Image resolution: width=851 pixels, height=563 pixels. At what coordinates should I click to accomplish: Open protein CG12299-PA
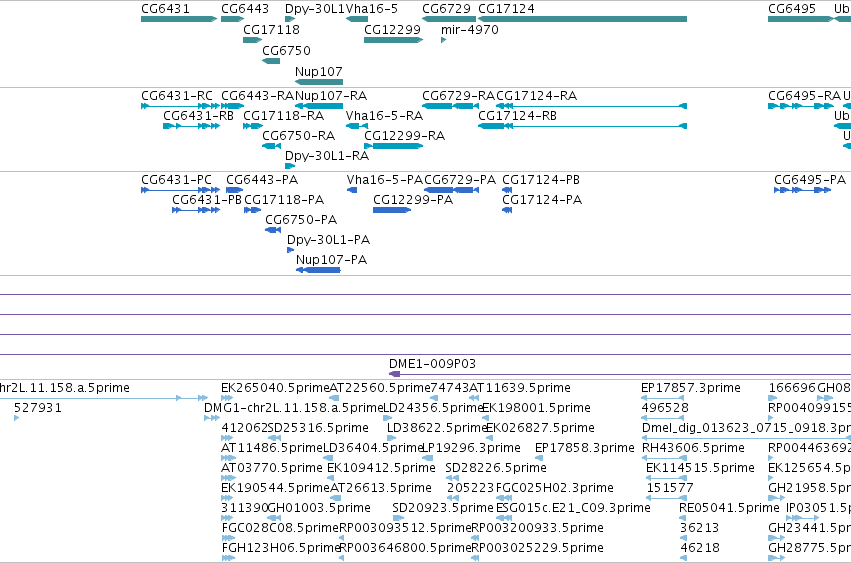(x=392, y=210)
